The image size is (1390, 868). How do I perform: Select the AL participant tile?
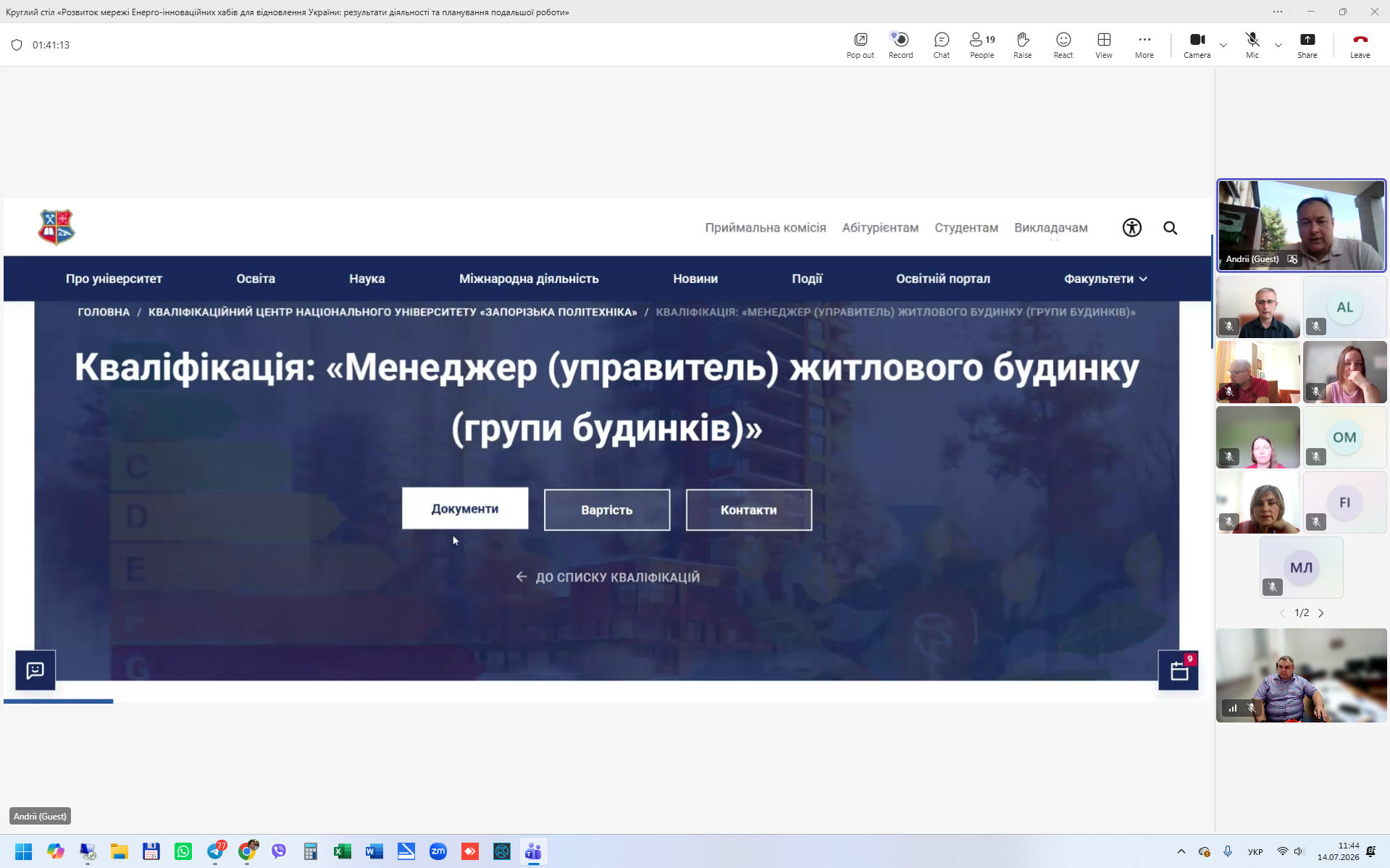(1344, 307)
